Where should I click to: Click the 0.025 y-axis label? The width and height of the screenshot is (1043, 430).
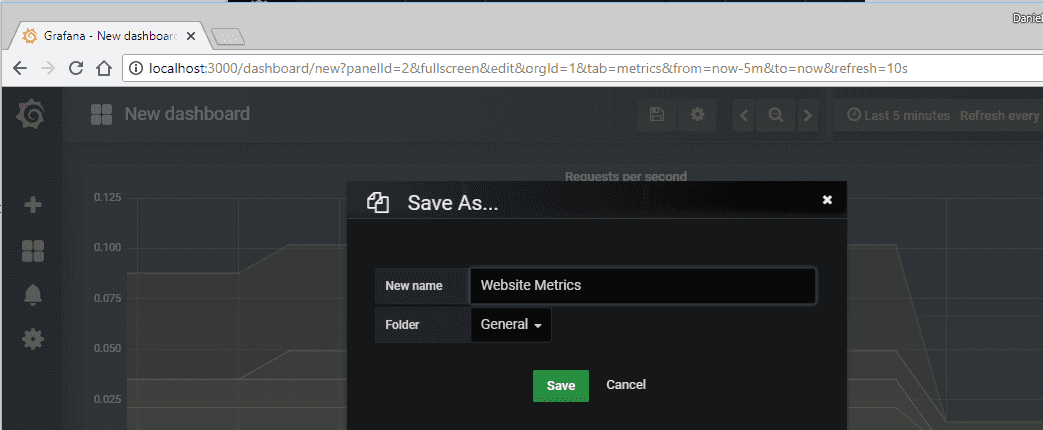107,399
